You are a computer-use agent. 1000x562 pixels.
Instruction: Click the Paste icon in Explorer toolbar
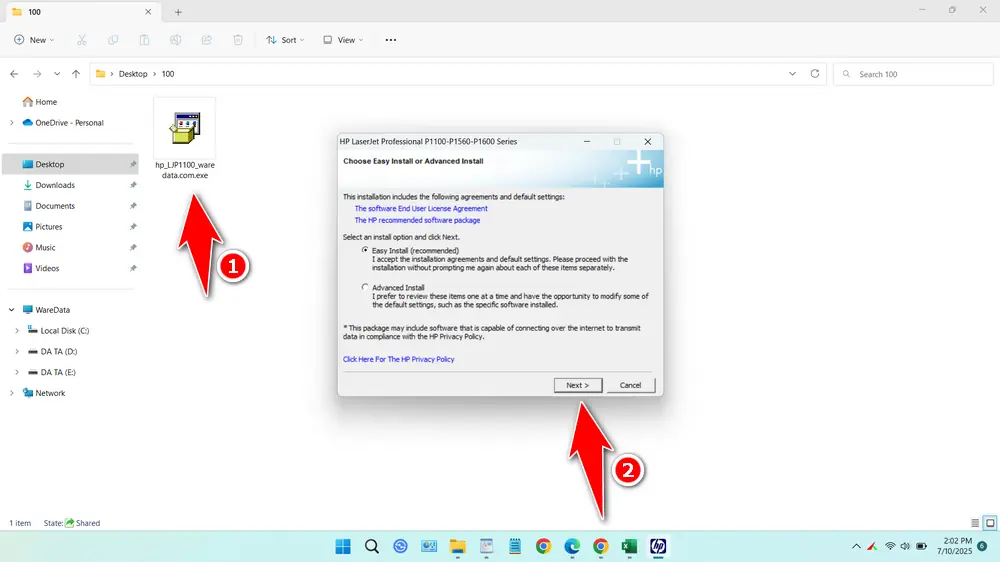[144, 40]
